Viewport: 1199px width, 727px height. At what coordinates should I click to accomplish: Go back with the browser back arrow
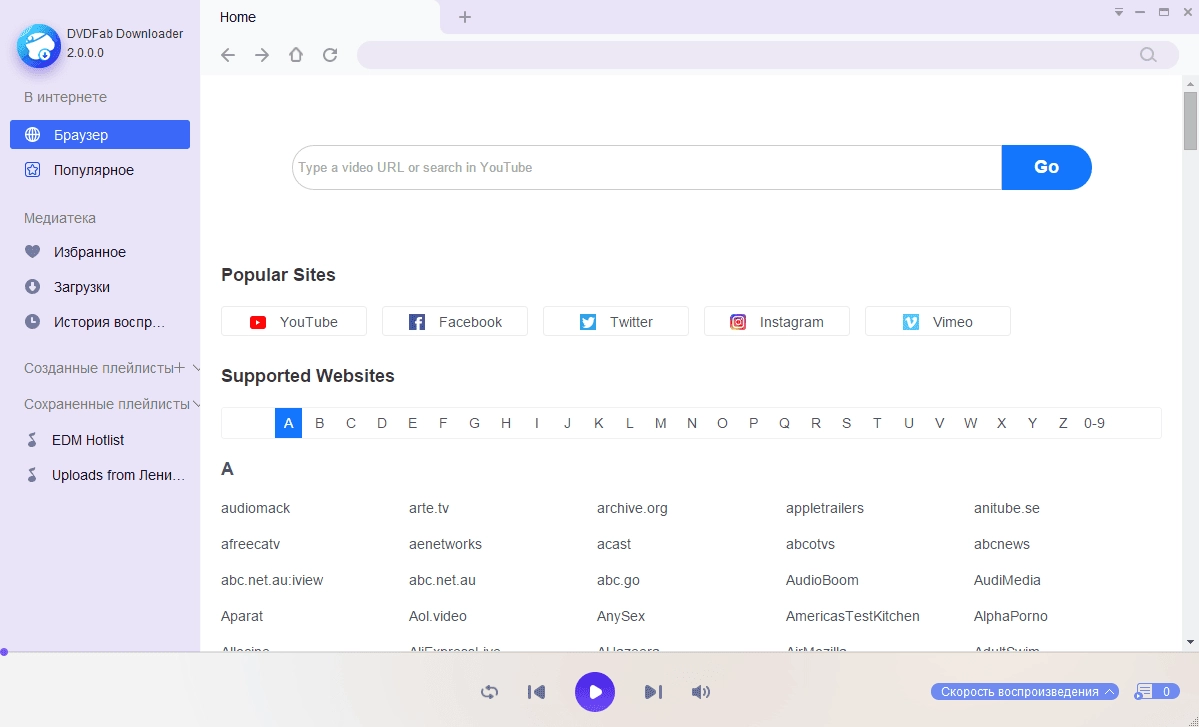pos(228,55)
